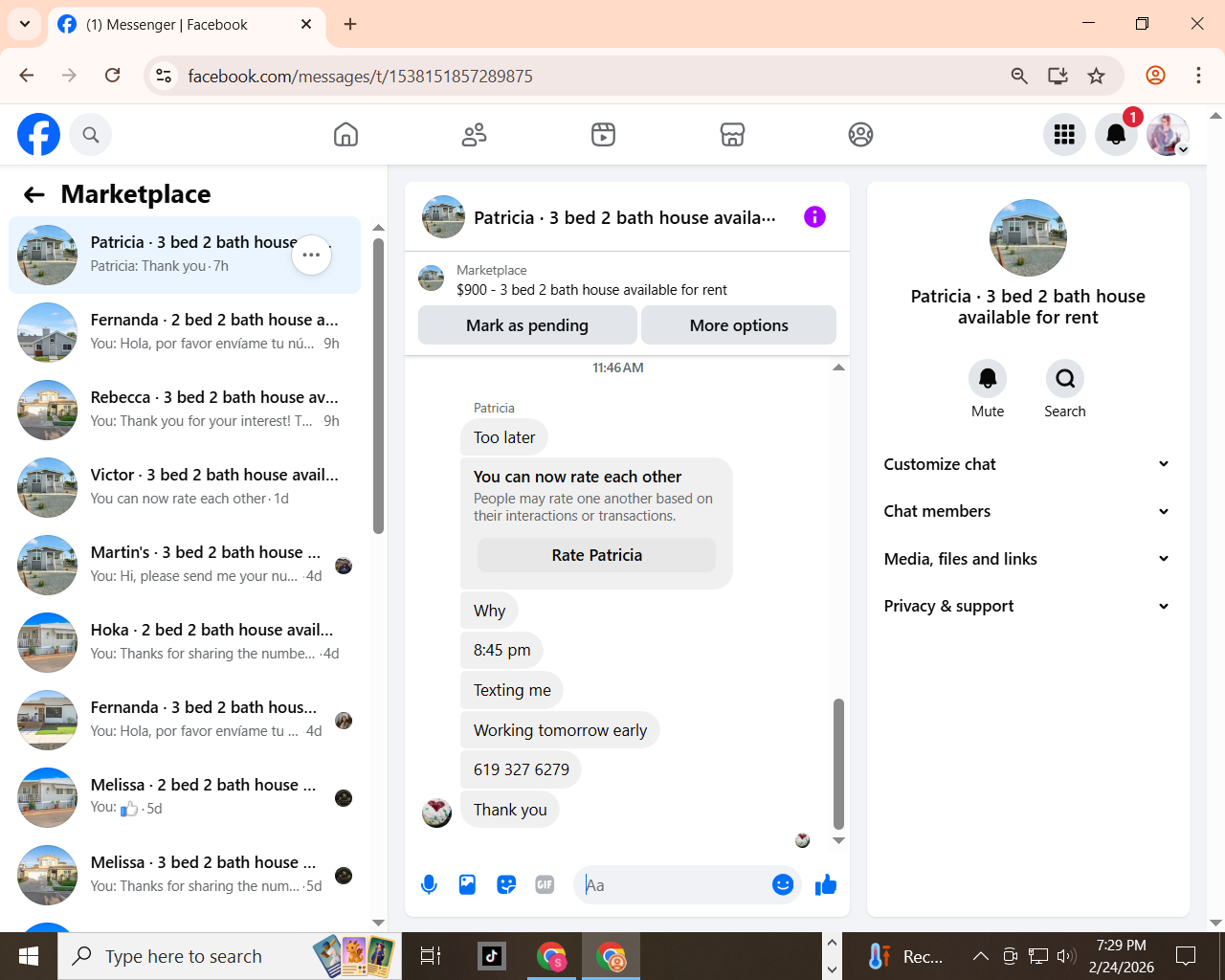Open account profile picture menu
The height and width of the screenshot is (980, 1225).
pos(1168,135)
